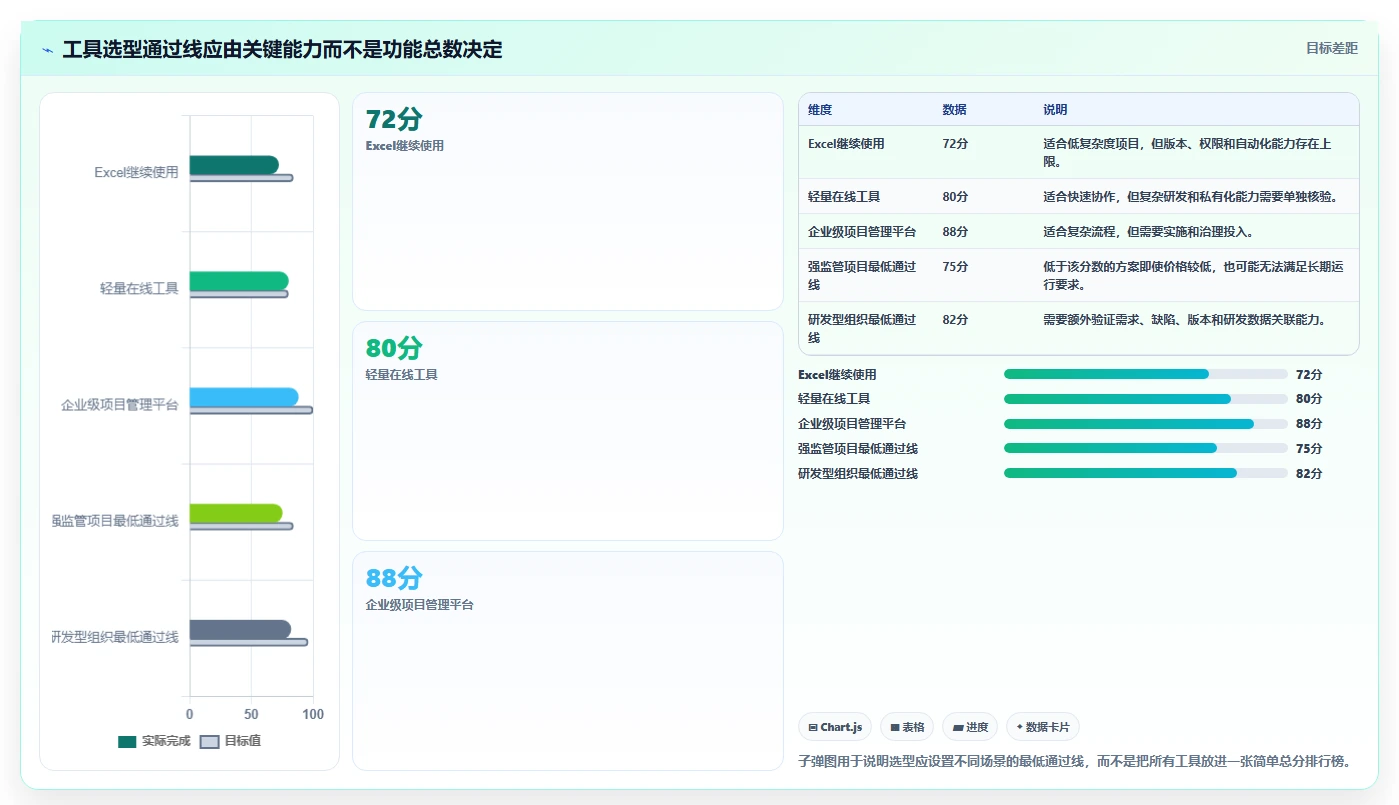Click the dark green Excel继续使用 chart bar
The height and width of the screenshot is (805, 1399).
pos(234,165)
